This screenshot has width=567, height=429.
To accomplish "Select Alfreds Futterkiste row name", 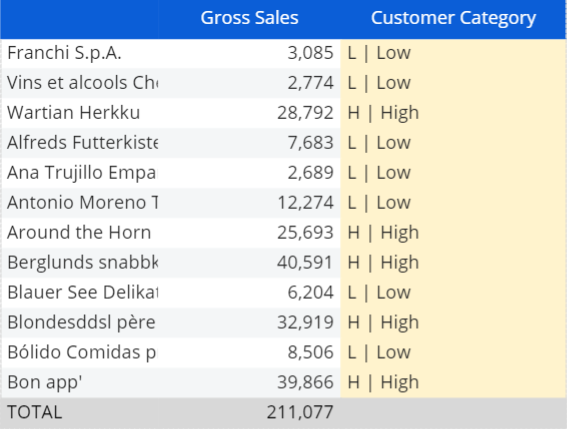I will tap(82, 143).
